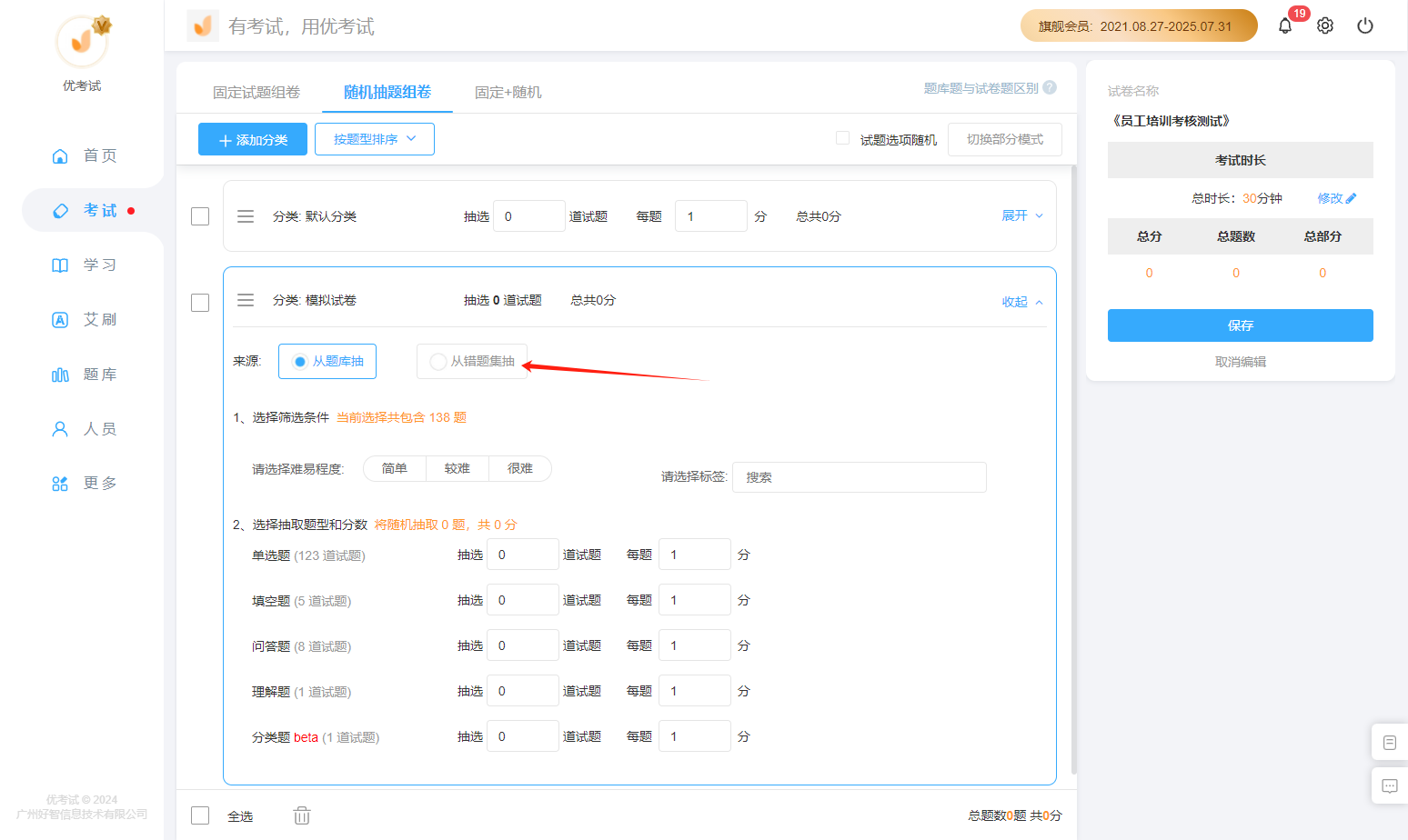Switch to 随机抽题组卷 tab
The width and height of the screenshot is (1408, 840).
click(387, 92)
